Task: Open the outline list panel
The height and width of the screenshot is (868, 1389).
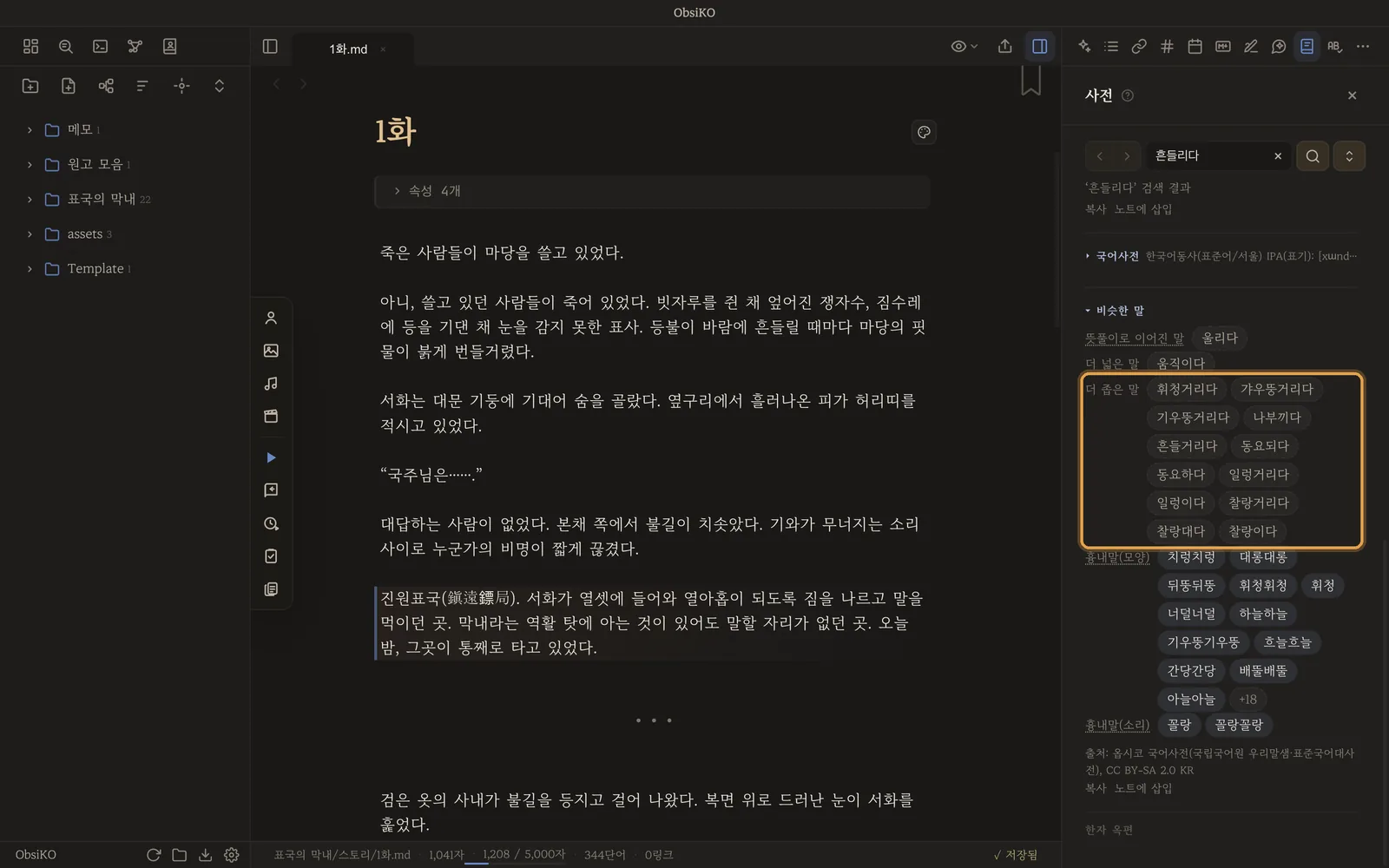Action: click(1111, 46)
